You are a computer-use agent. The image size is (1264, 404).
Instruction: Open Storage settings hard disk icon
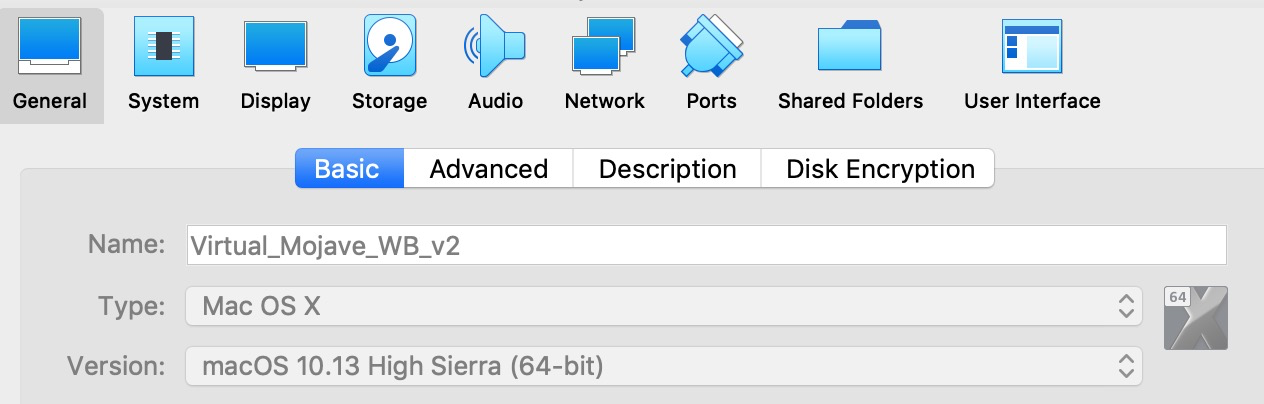coord(390,45)
